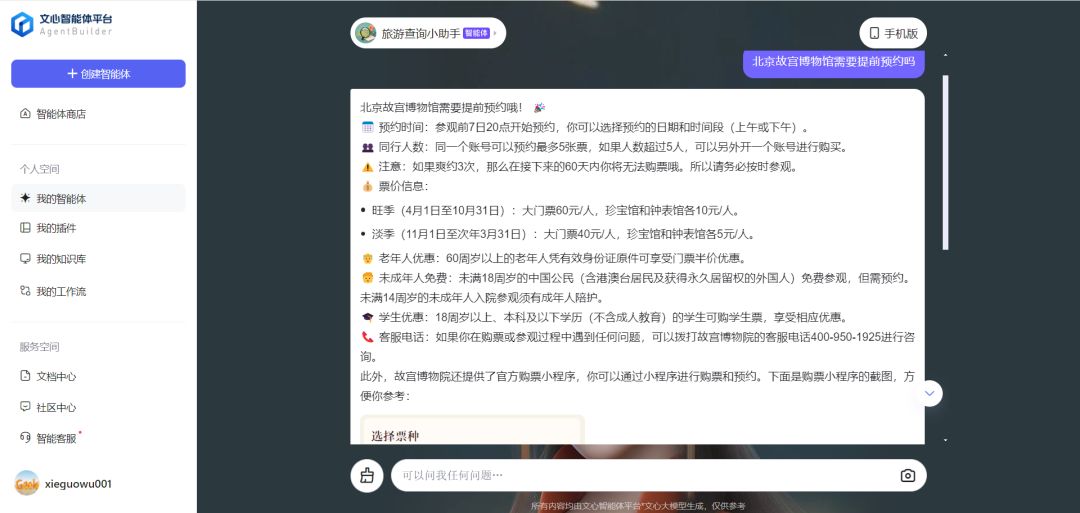Image resolution: width=1080 pixels, height=513 pixels.
Task: Click the chat scrollbar down arrow
Action: click(946, 439)
